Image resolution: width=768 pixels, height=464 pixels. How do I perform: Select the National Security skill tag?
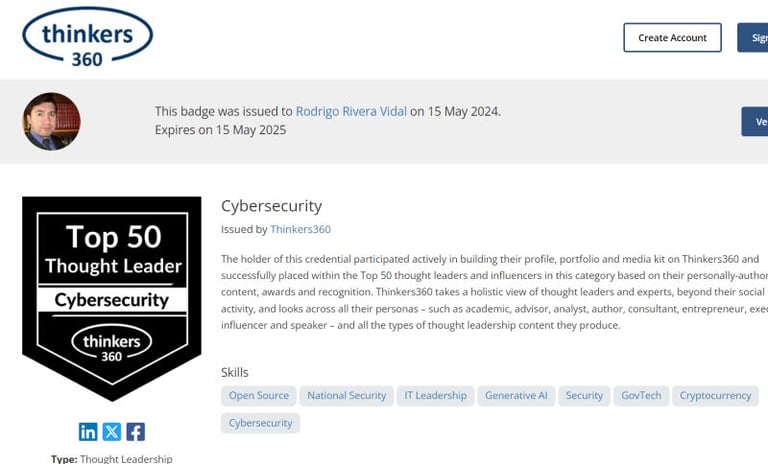346,396
